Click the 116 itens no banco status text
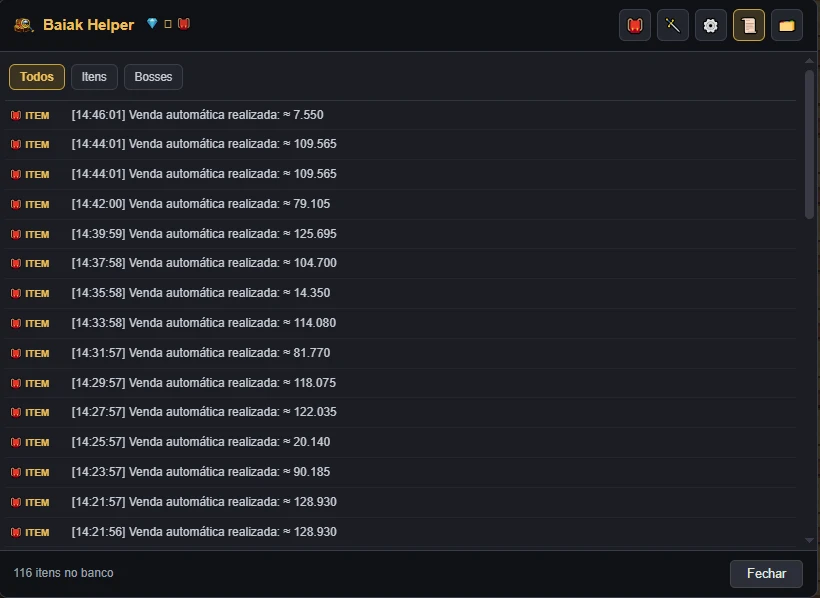The image size is (820, 598). pyautogui.click(x=63, y=573)
